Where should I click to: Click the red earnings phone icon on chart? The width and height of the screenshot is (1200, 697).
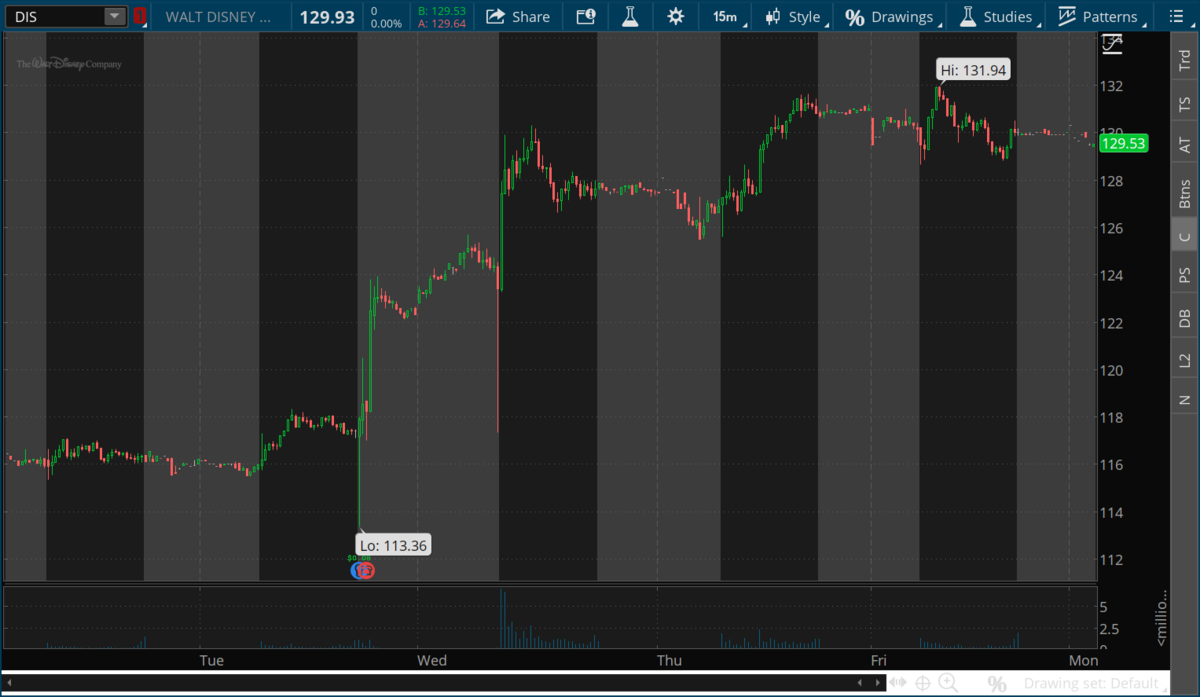(367, 570)
